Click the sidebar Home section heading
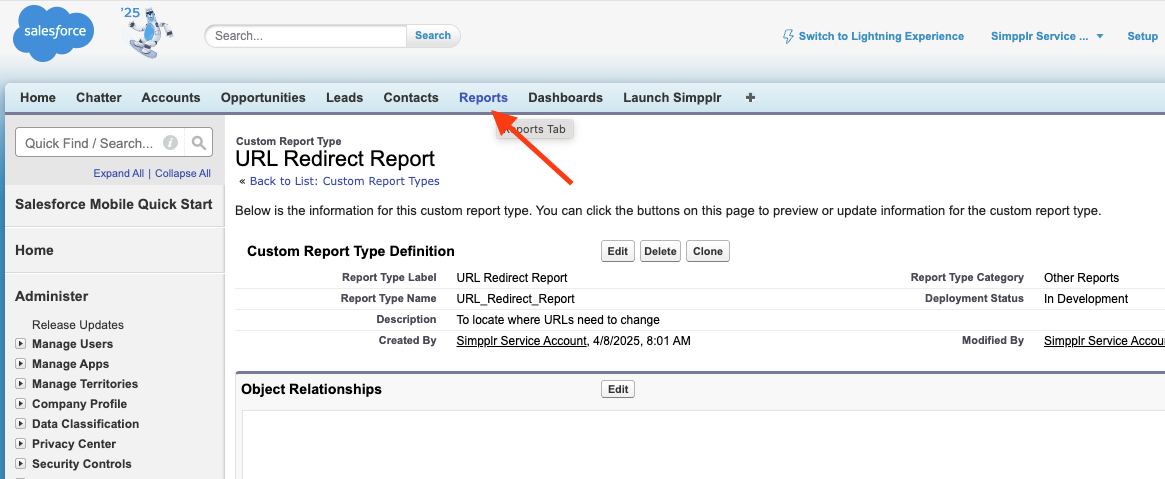The height and width of the screenshot is (479, 1165). click(34, 250)
